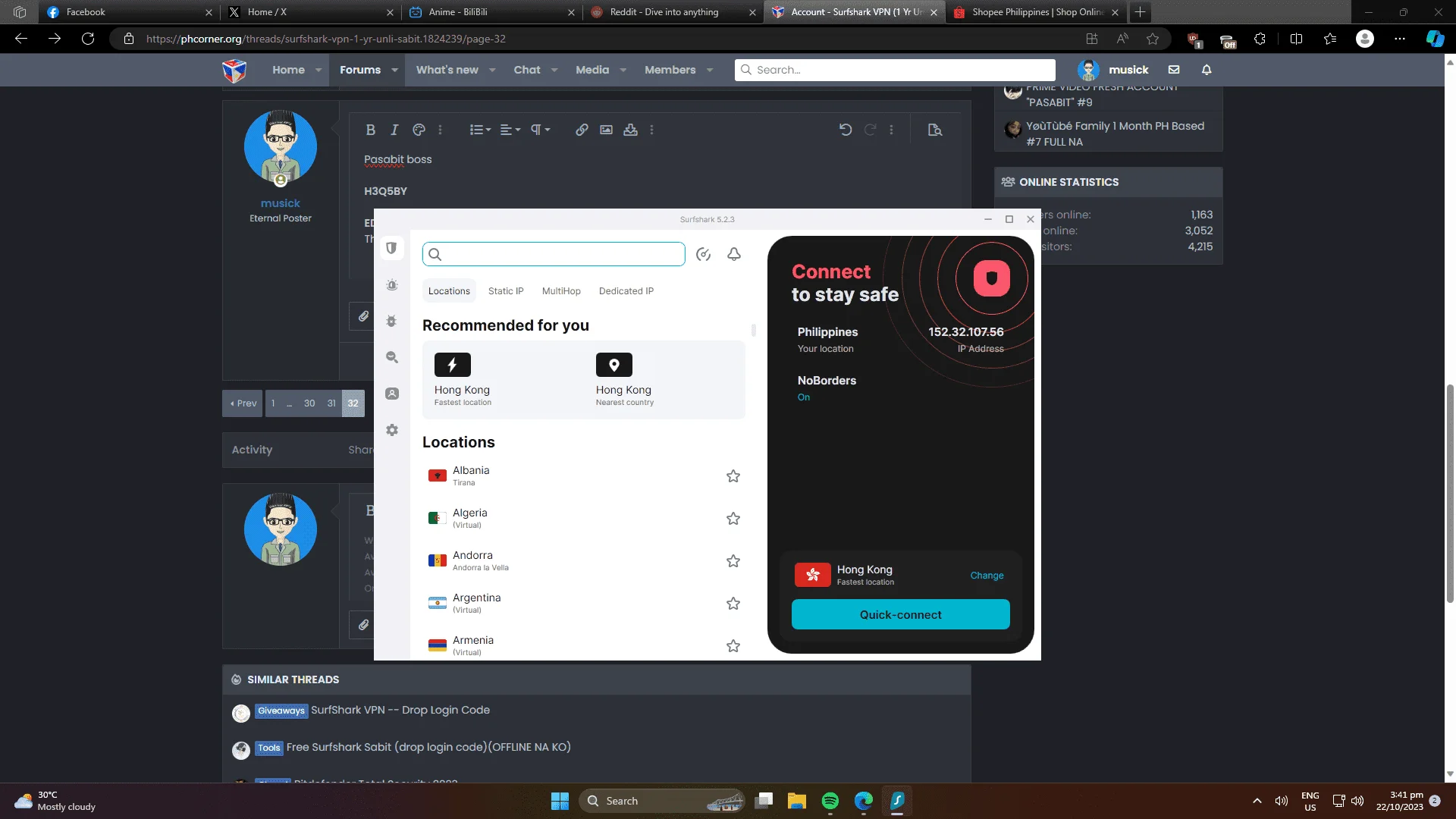Expand the list formatting dropdown
This screenshot has width=1456, height=819.
coord(480,130)
